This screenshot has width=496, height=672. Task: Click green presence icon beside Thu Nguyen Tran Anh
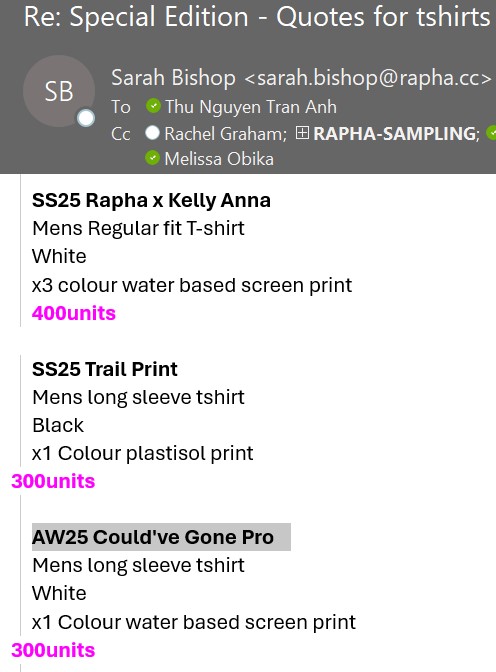tap(153, 105)
